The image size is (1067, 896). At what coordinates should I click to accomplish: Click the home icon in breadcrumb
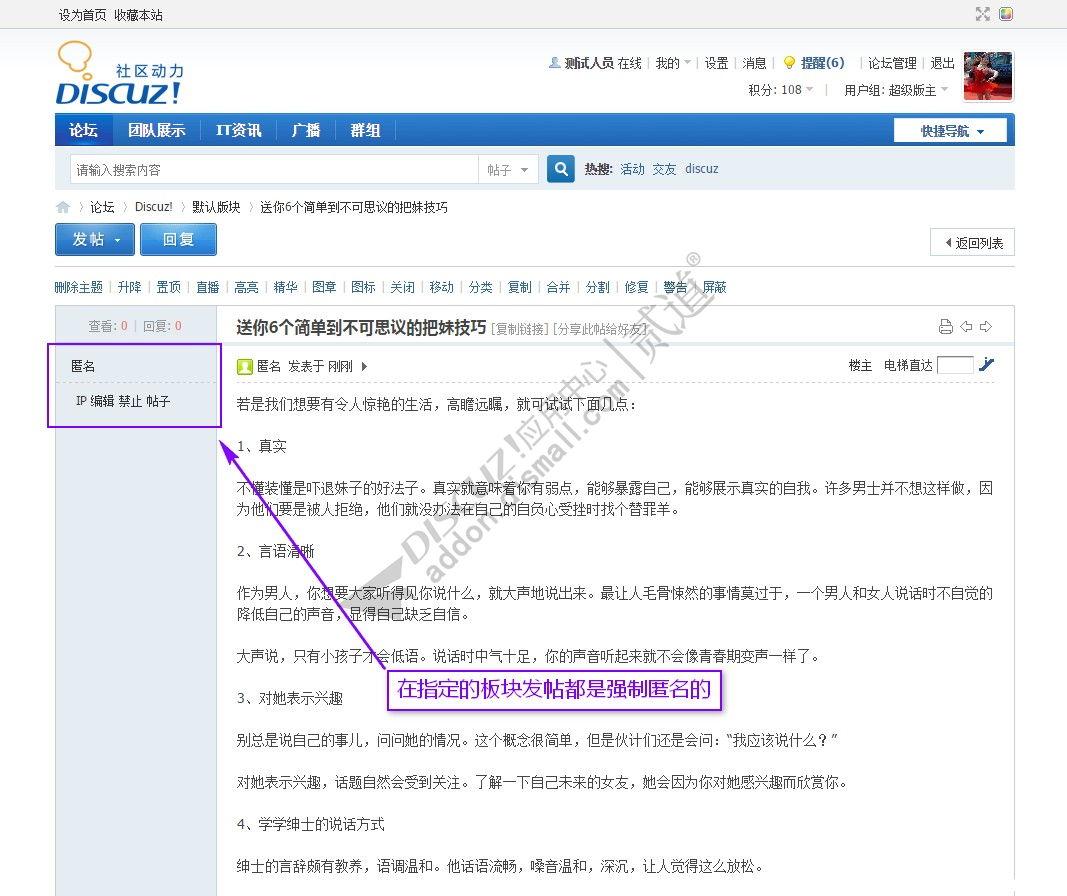point(63,207)
